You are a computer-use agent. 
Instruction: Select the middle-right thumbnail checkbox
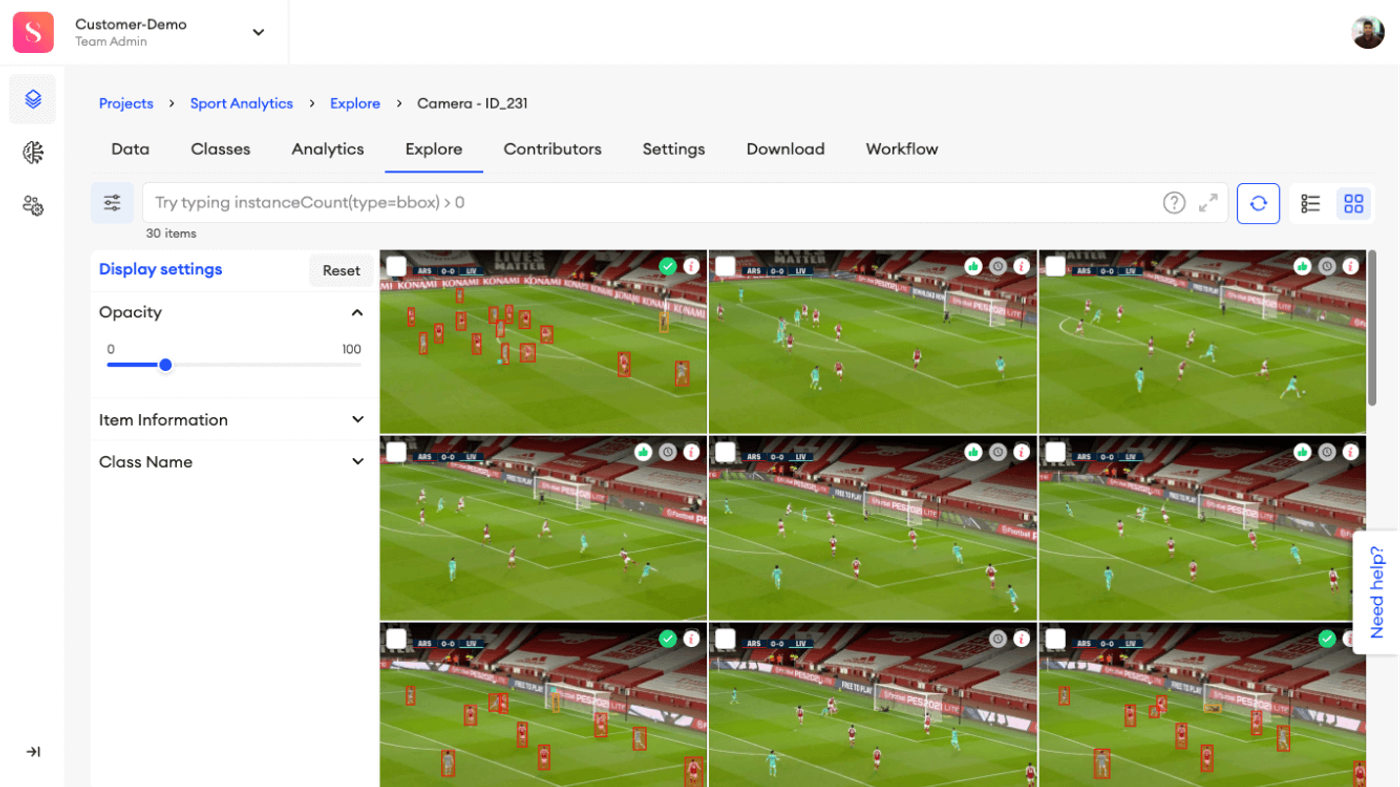point(1055,452)
